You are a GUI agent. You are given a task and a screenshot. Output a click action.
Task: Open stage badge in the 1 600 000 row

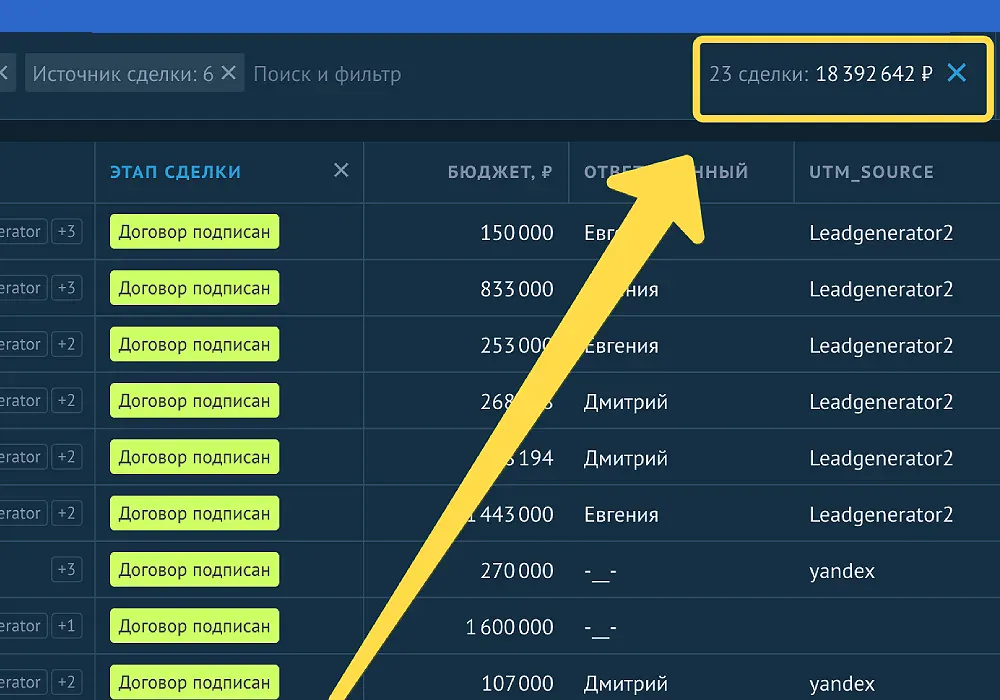195,626
